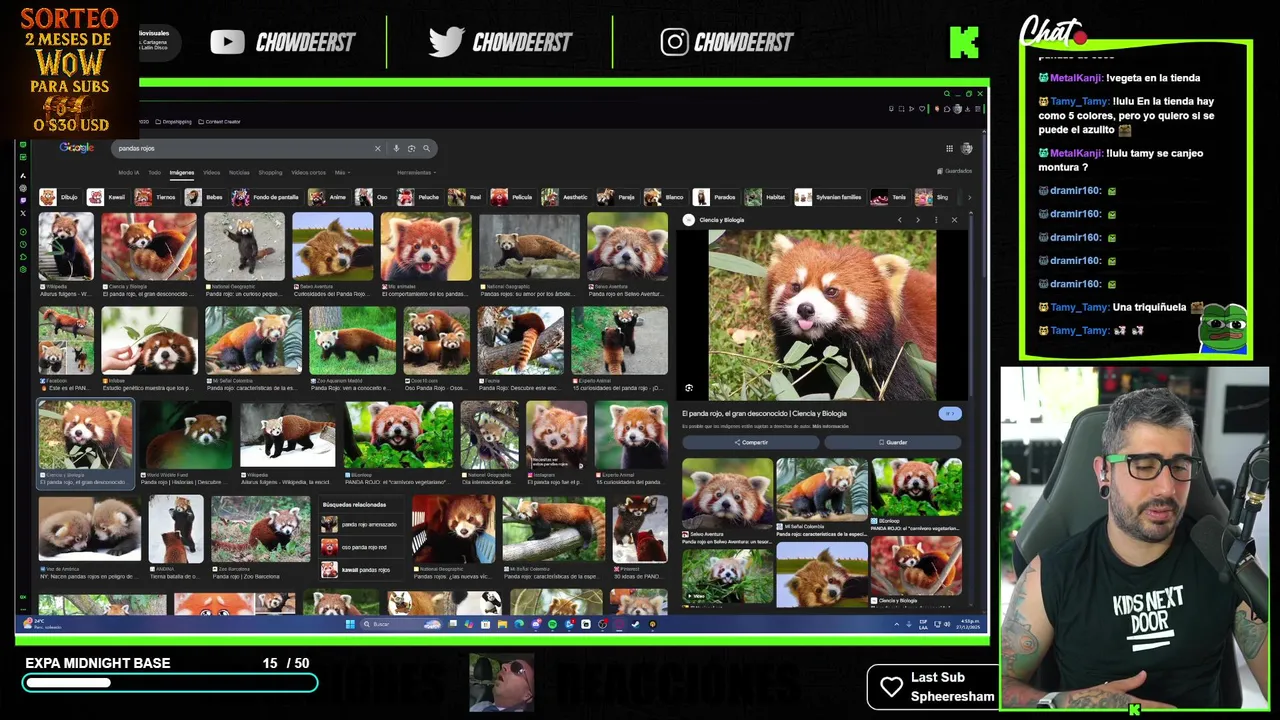The image size is (1280, 720).
Task: Open the Google account avatar
Action: [967, 148]
